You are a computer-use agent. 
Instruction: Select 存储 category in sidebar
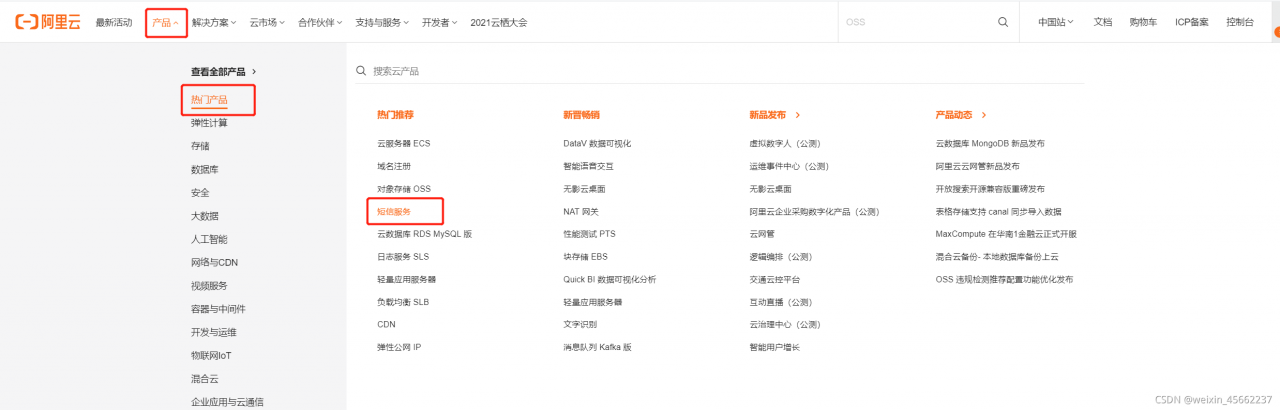pos(200,146)
